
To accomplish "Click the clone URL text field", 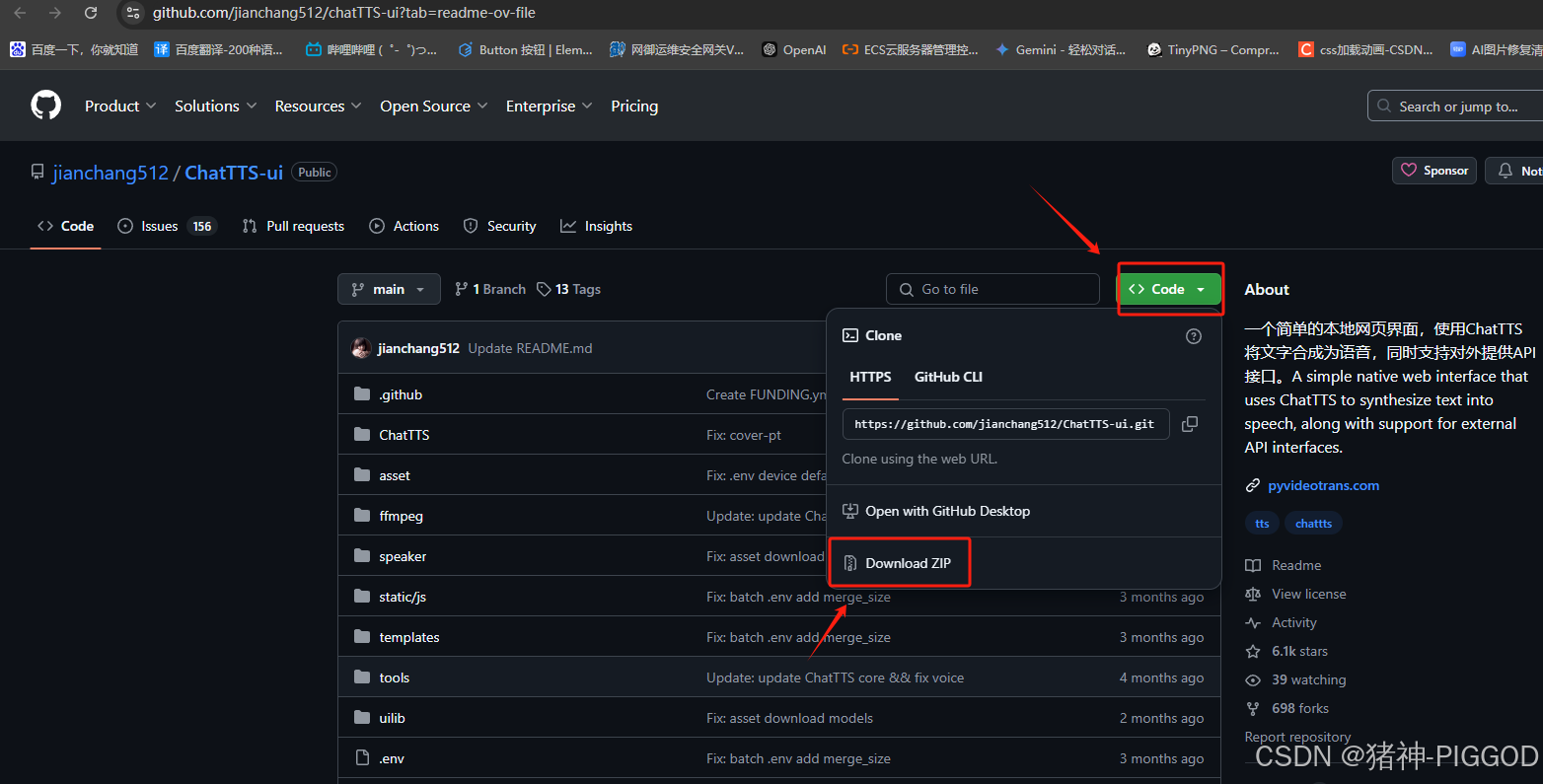I will click(x=1005, y=424).
